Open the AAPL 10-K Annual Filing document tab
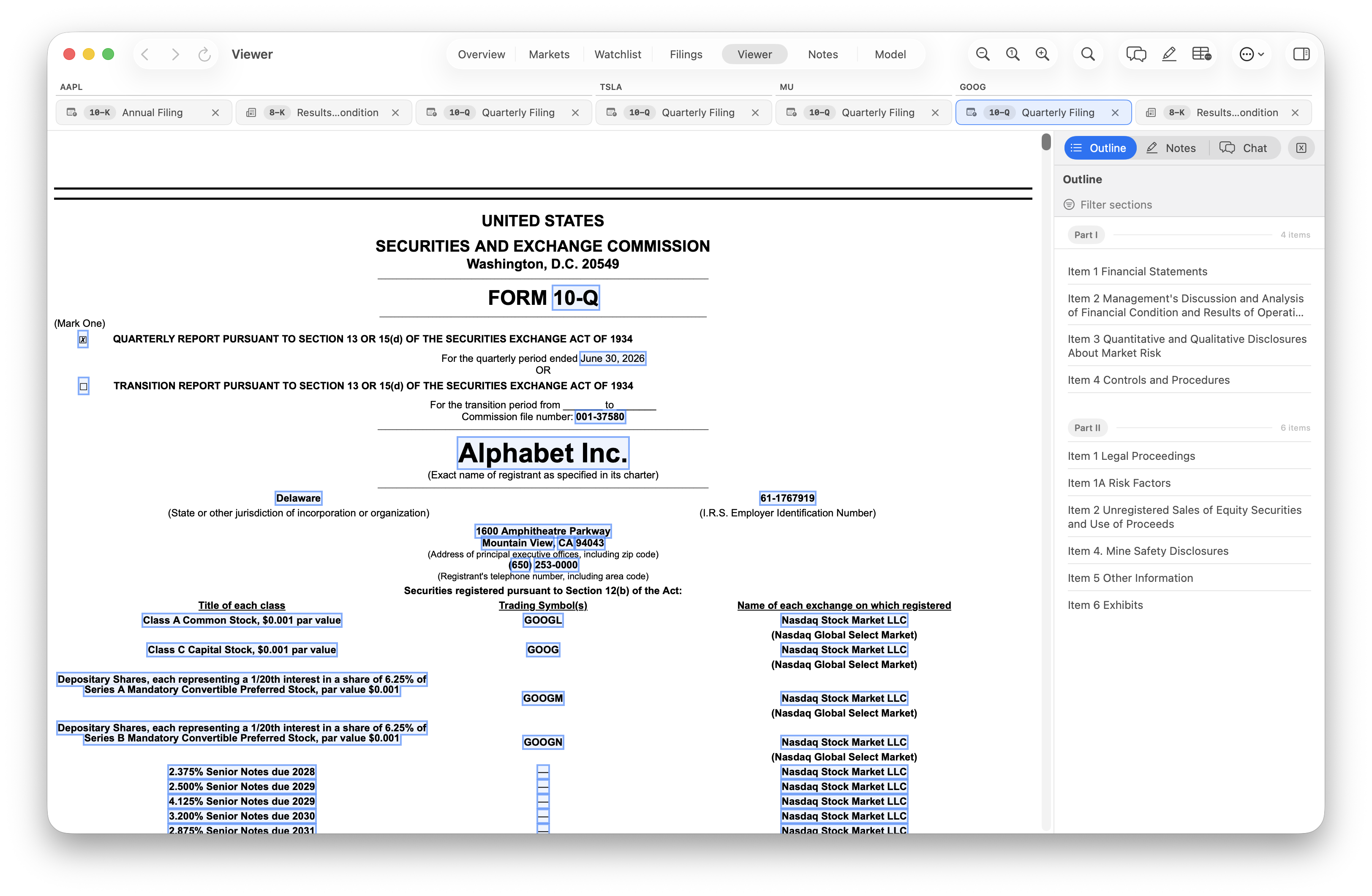 pyautogui.click(x=144, y=113)
